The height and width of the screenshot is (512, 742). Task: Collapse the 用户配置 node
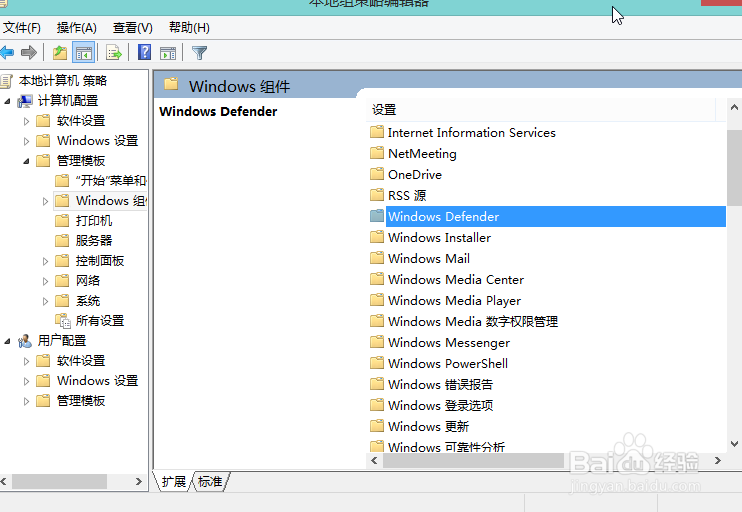[x=7, y=341]
